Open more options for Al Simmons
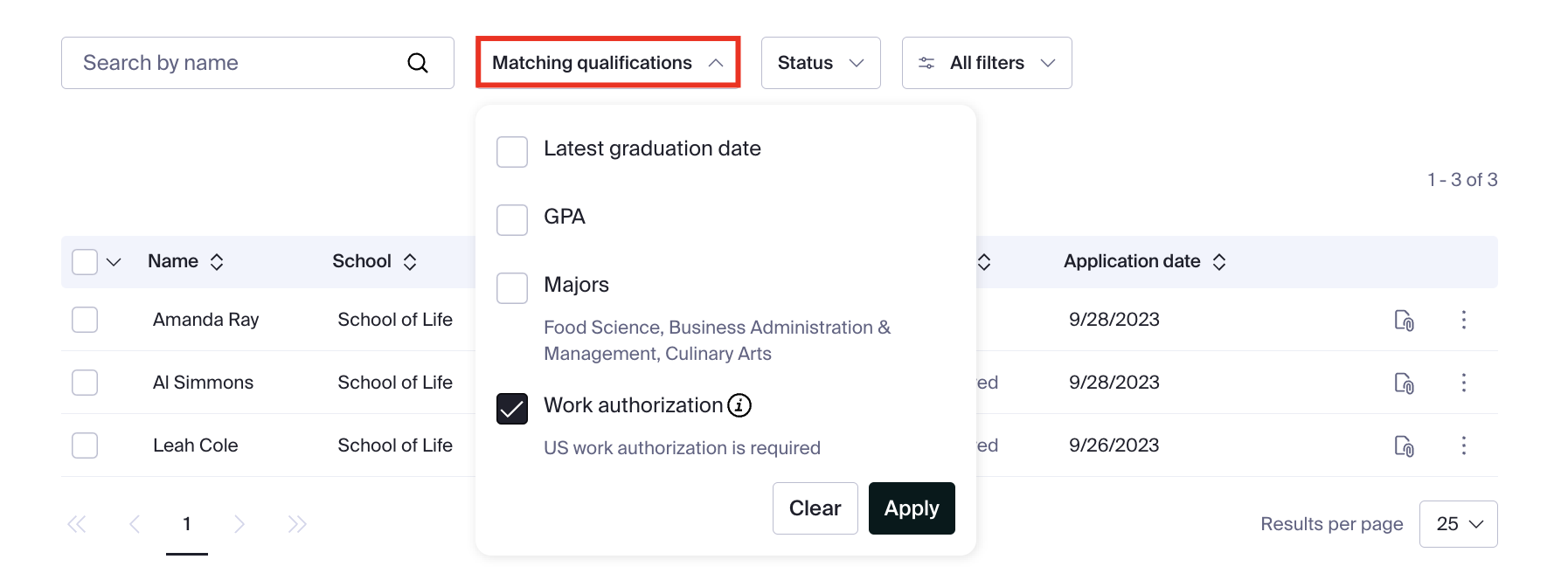Image resolution: width=1568 pixels, height=580 pixels. 1463,383
